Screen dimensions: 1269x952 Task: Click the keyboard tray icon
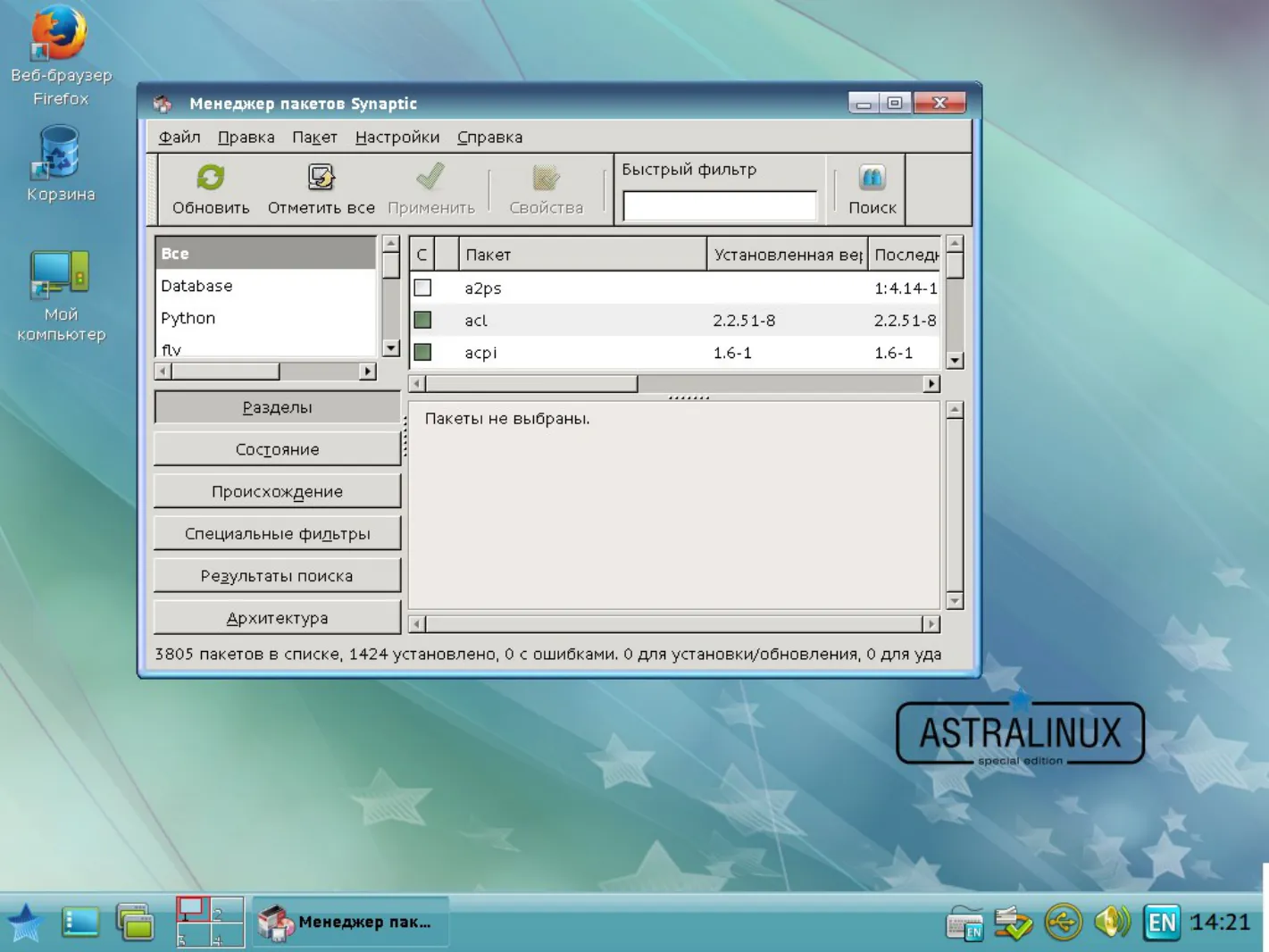[964, 923]
